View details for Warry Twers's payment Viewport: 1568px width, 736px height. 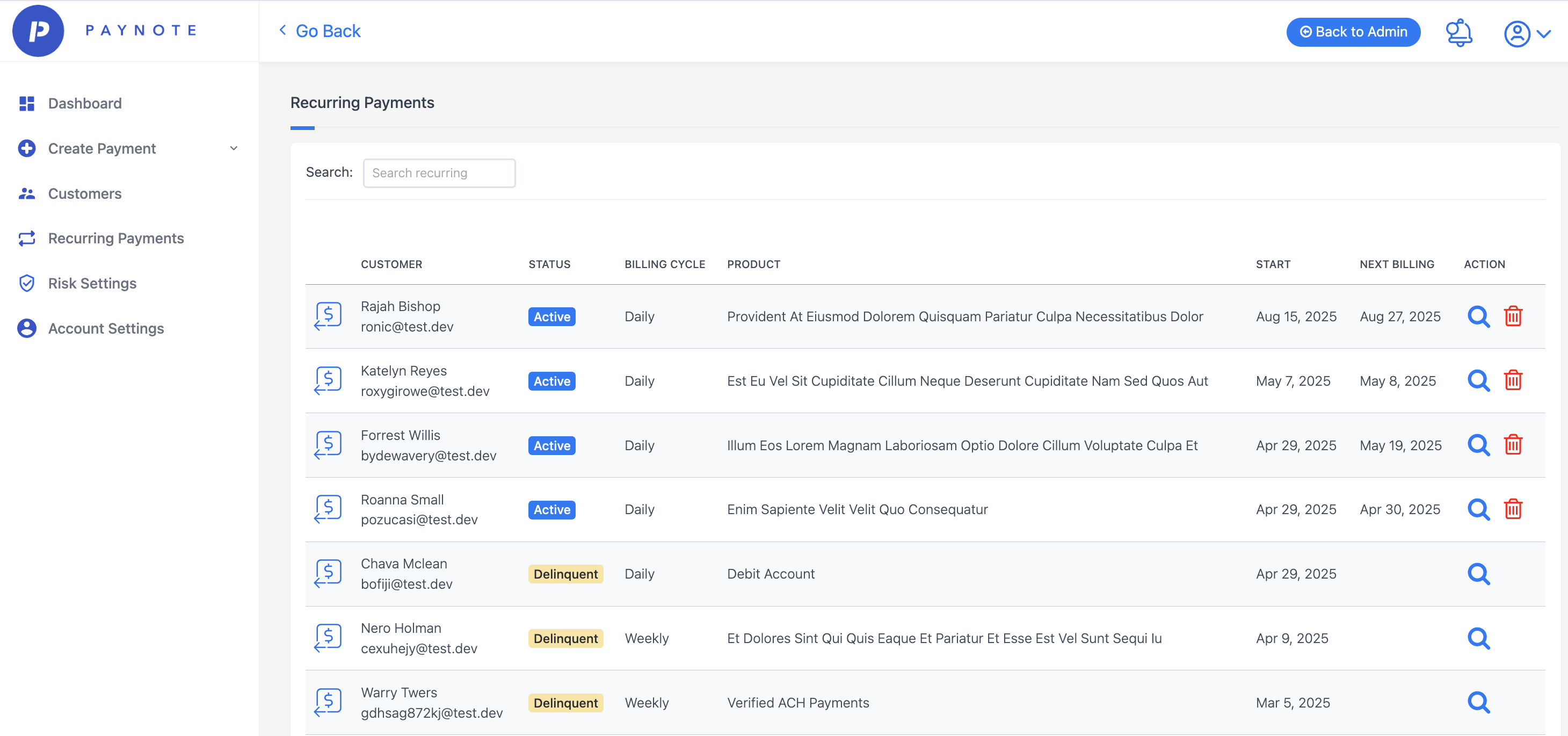coord(1478,703)
